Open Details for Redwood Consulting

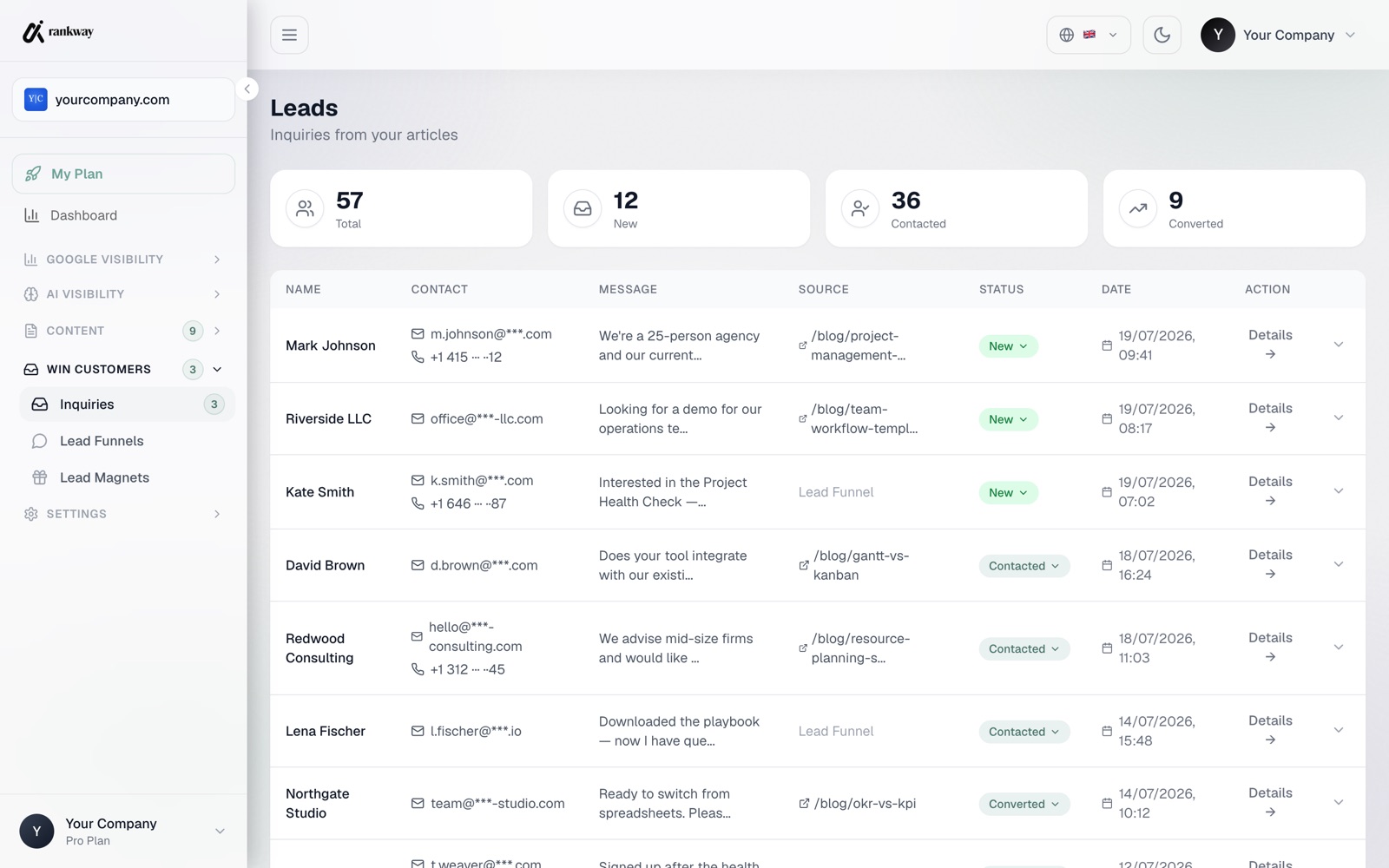pyautogui.click(x=1270, y=648)
